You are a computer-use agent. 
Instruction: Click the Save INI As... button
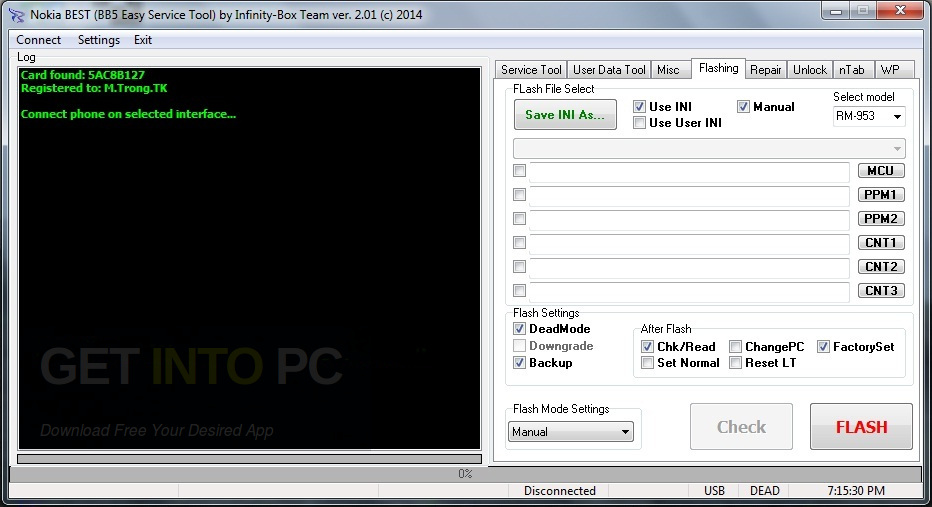coord(565,115)
